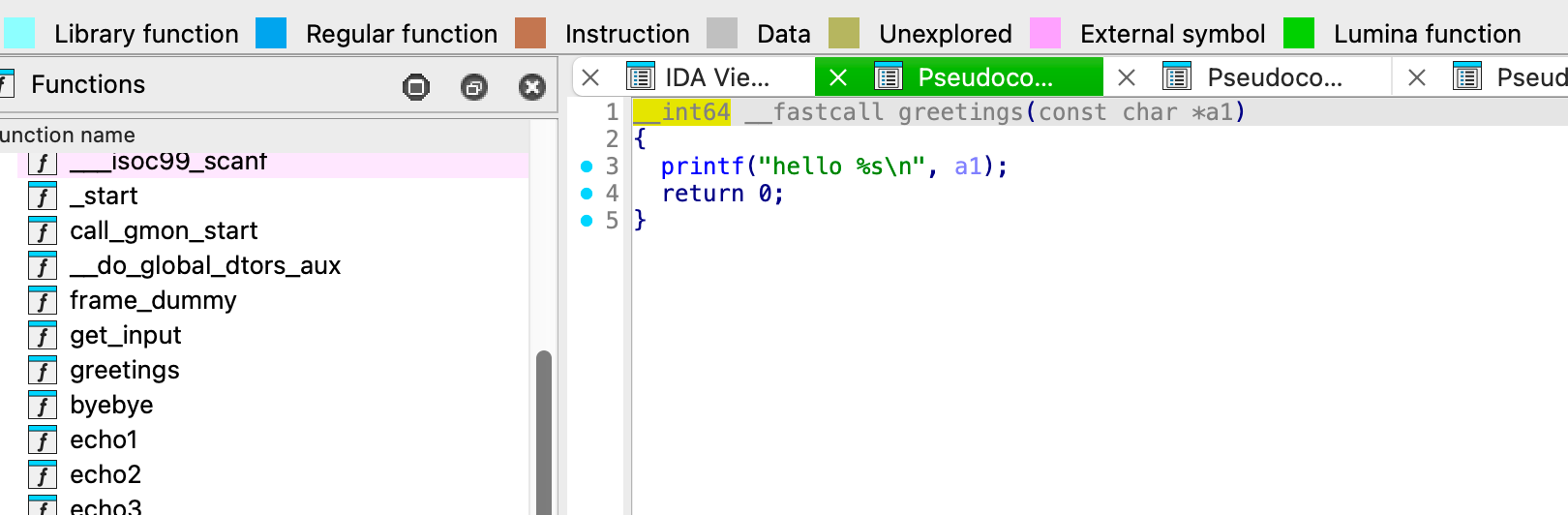Click the Functions panel lock/pin icon
This screenshot has height=515, width=1568.
coord(415,87)
